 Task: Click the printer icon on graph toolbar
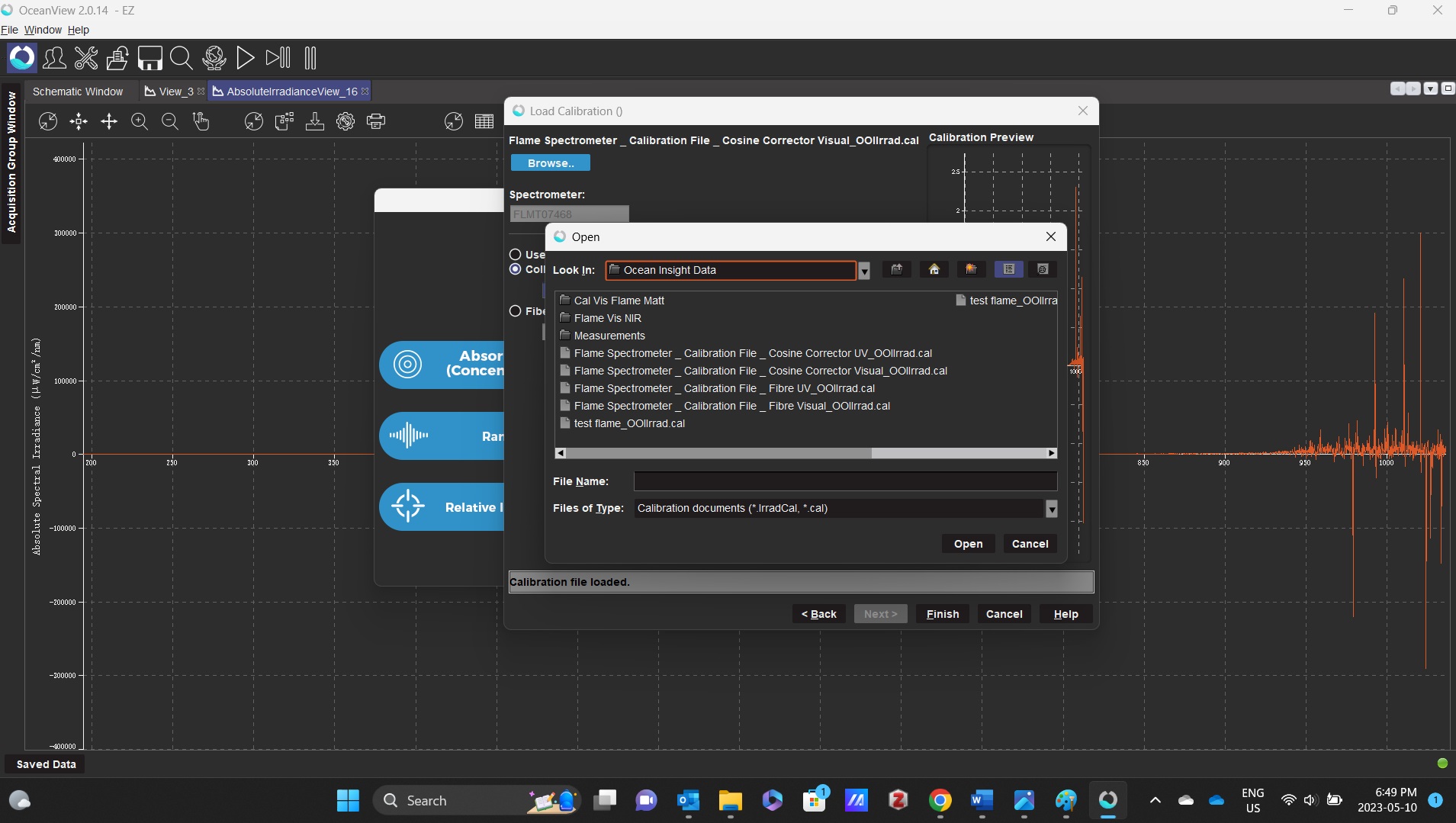click(x=376, y=121)
